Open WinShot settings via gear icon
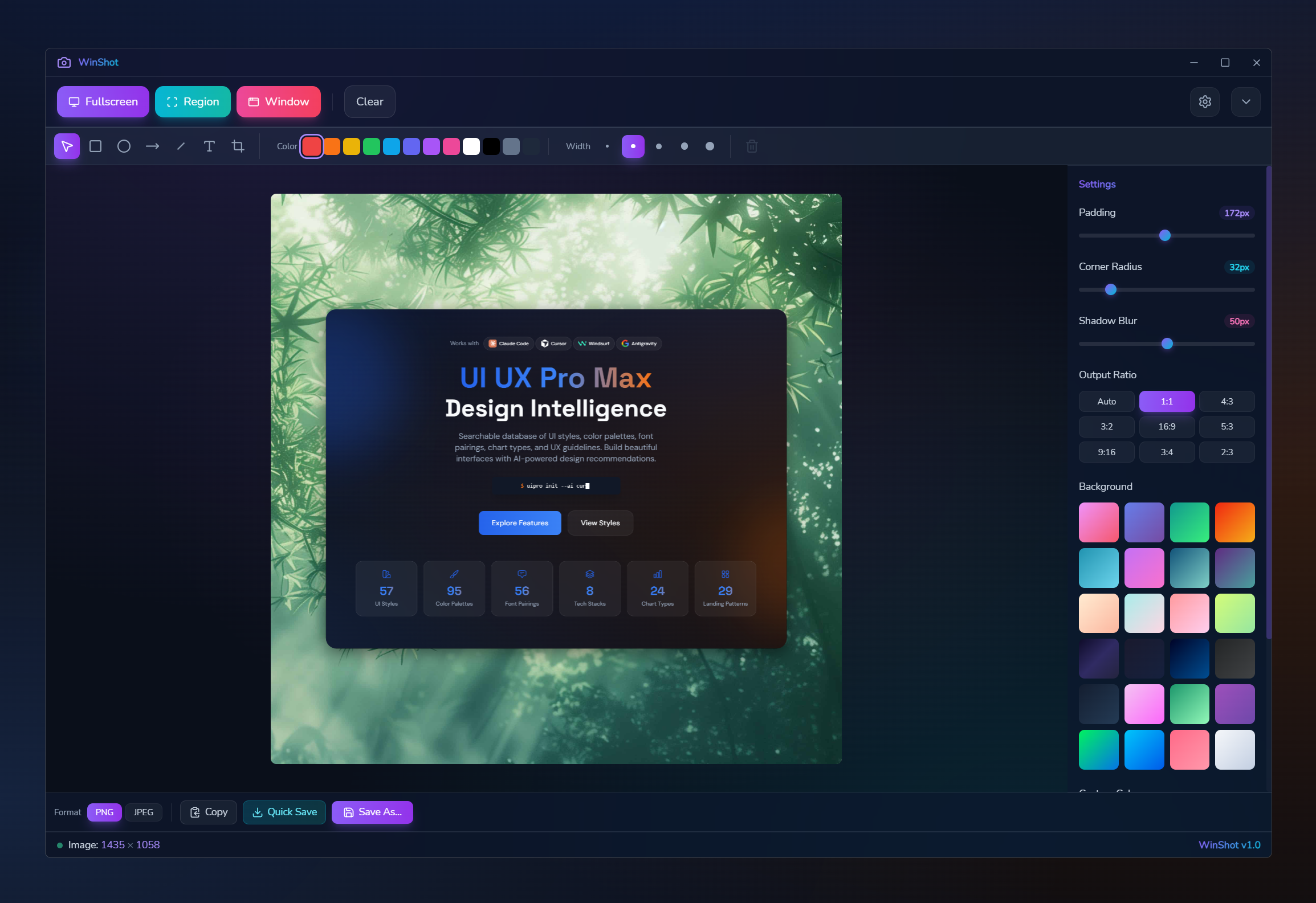Image resolution: width=1316 pixels, height=903 pixels. point(1205,101)
